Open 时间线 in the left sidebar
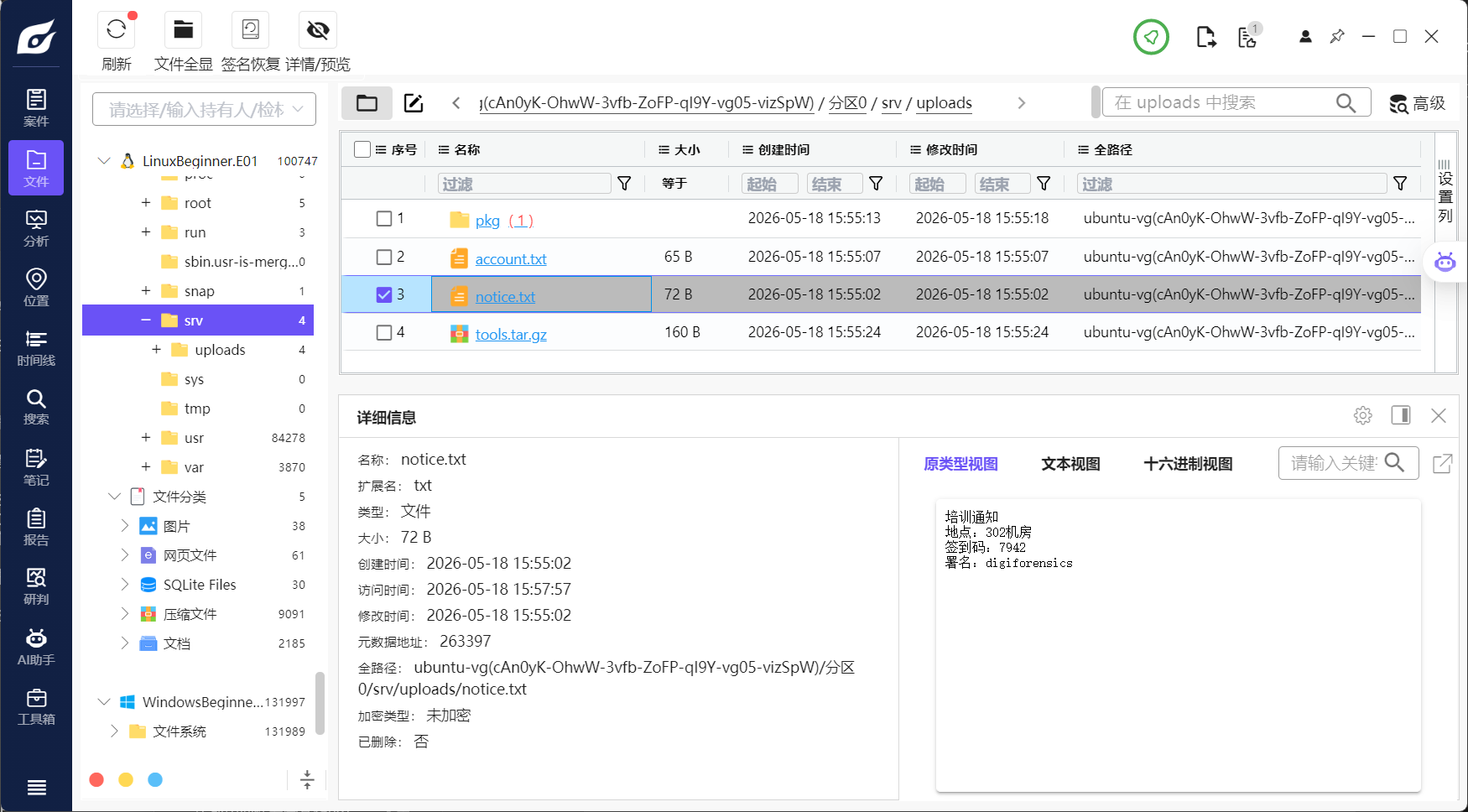Image resolution: width=1468 pixels, height=812 pixels. pyautogui.click(x=36, y=347)
